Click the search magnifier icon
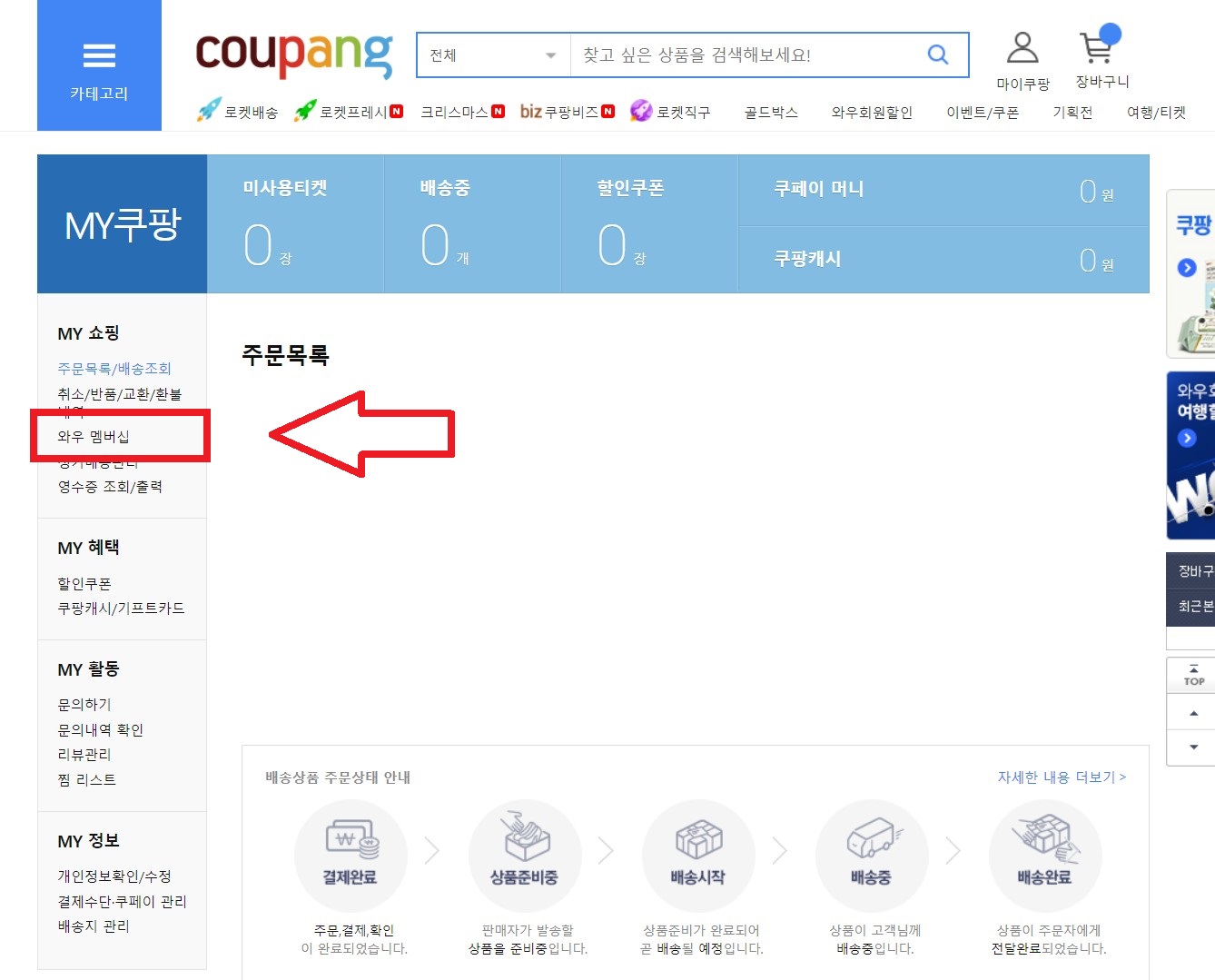 coord(938,54)
